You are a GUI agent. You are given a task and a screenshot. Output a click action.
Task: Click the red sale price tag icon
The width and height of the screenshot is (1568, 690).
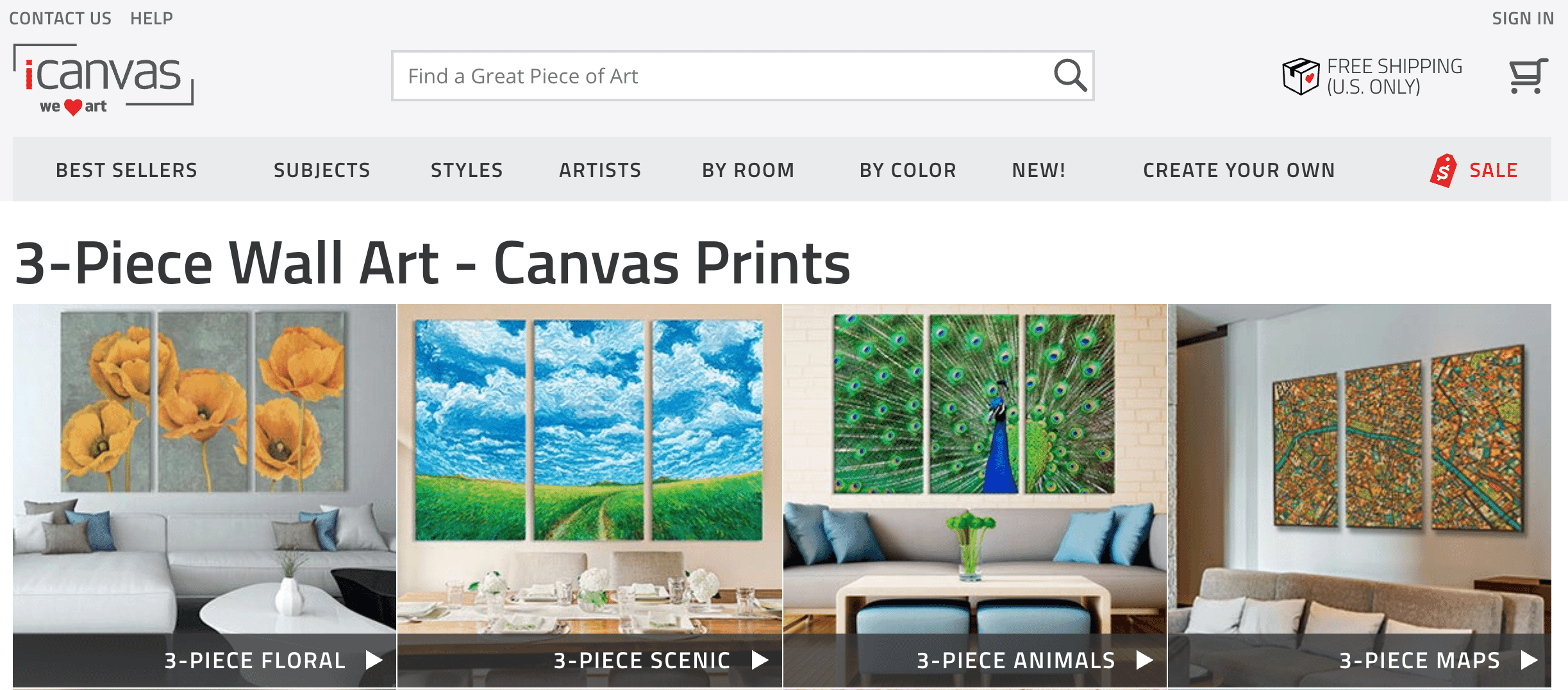point(1443,171)
